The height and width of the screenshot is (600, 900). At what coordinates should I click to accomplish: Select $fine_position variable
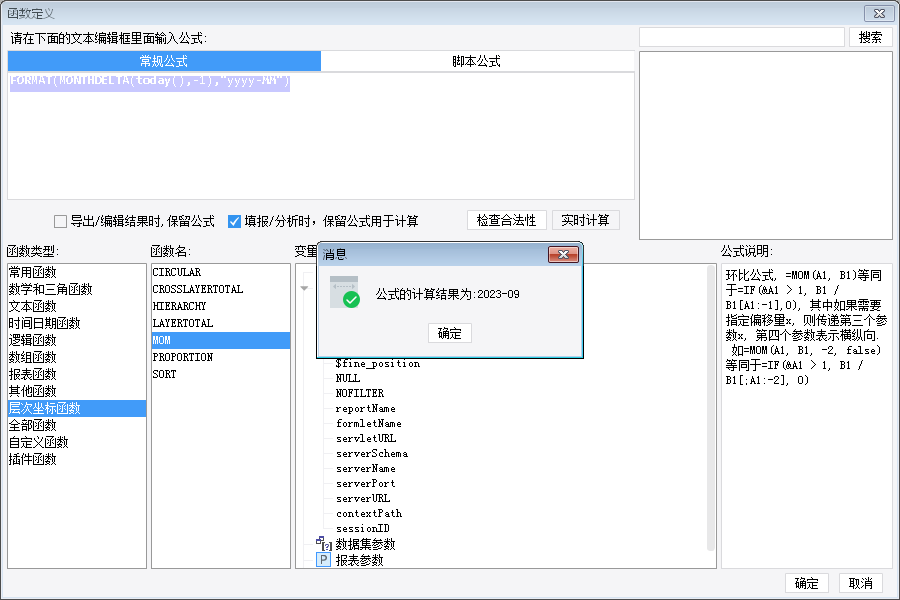tap(378, 363)
